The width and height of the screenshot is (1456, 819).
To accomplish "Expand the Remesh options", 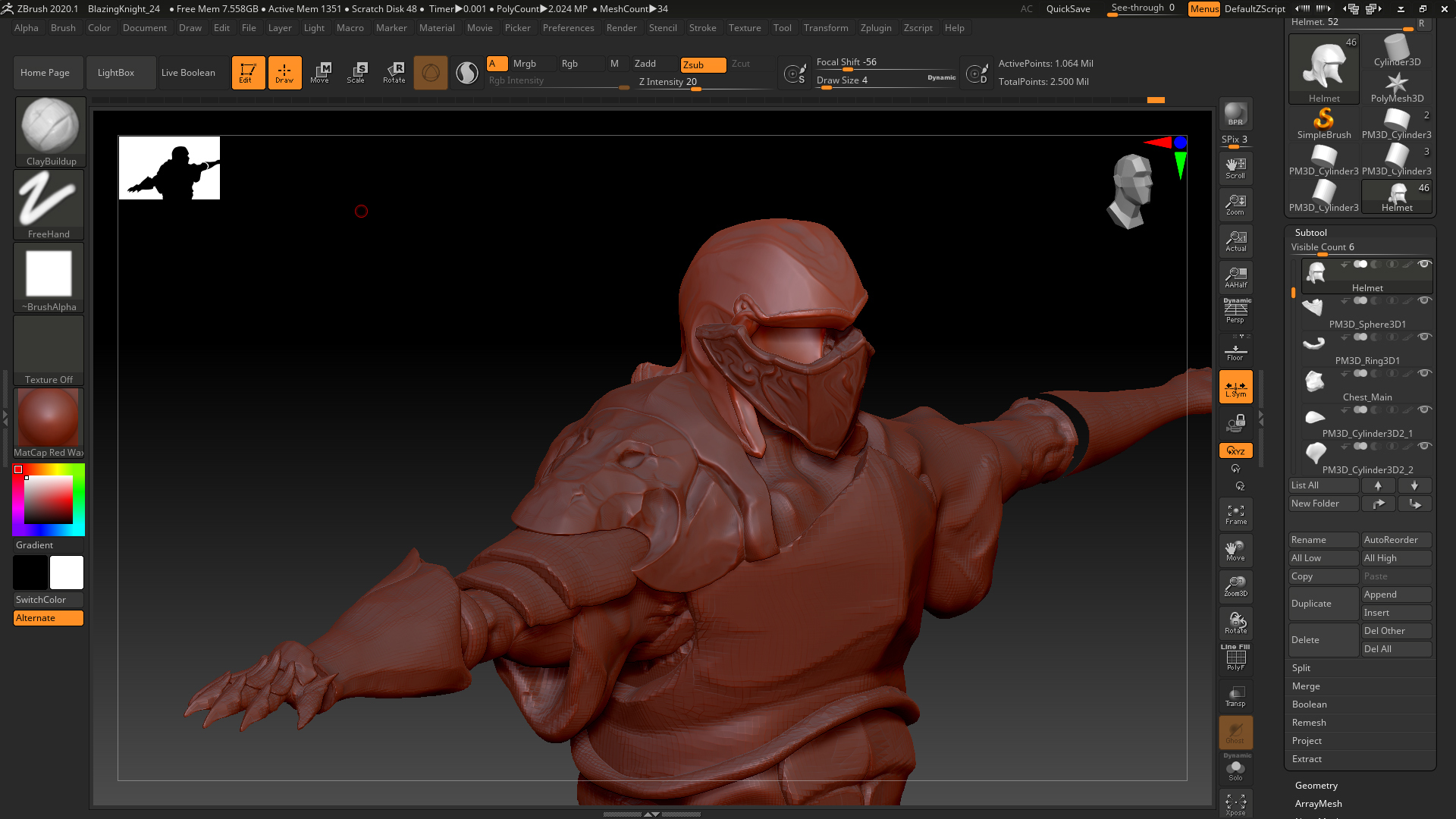I will (x=1309, y=723).
